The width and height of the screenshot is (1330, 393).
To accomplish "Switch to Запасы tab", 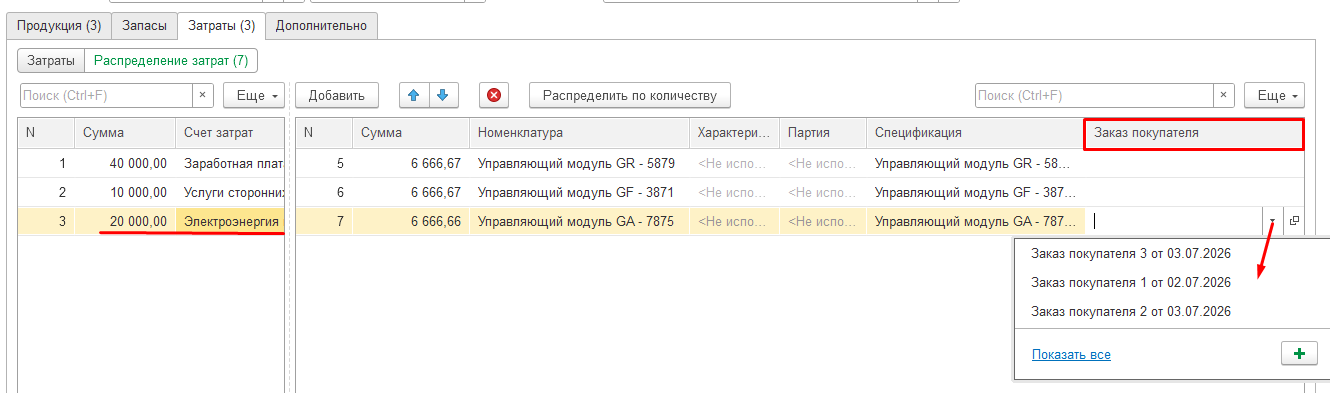I will pyautogui.click(x=144, y=25).
